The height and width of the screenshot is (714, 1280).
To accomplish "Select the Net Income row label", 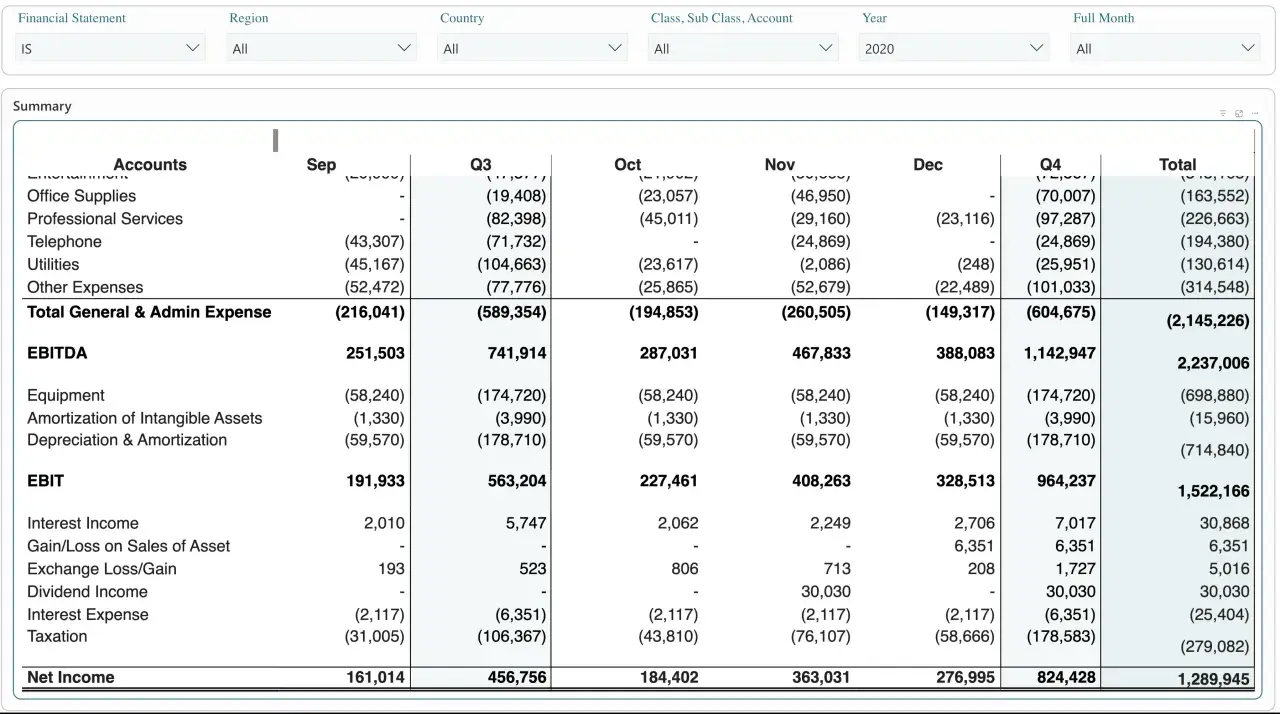I will 71,677.
